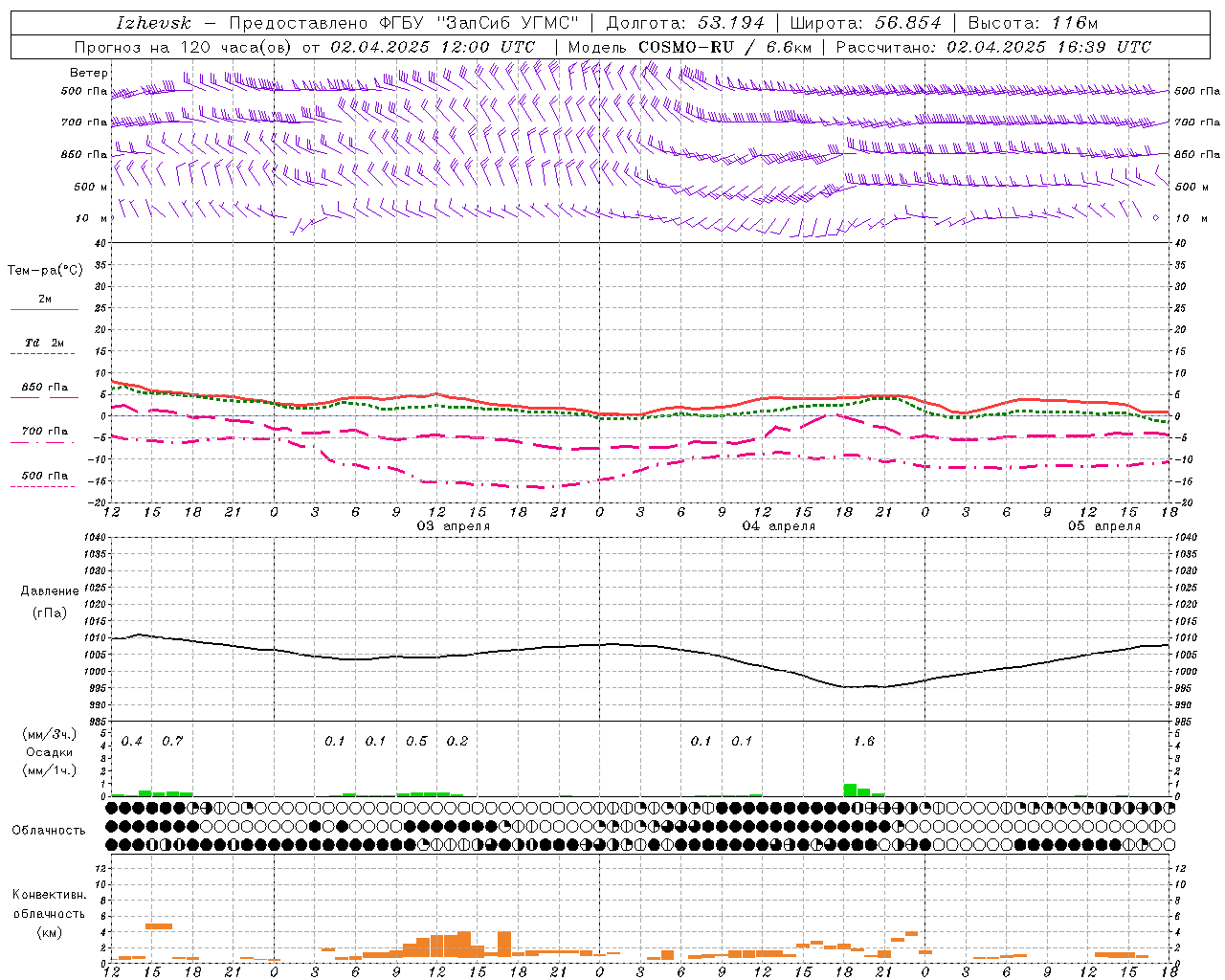Click the Ветер panel label
This screenshot has height=980, width=1225.
pyautogui.click(x=89, y=73)
